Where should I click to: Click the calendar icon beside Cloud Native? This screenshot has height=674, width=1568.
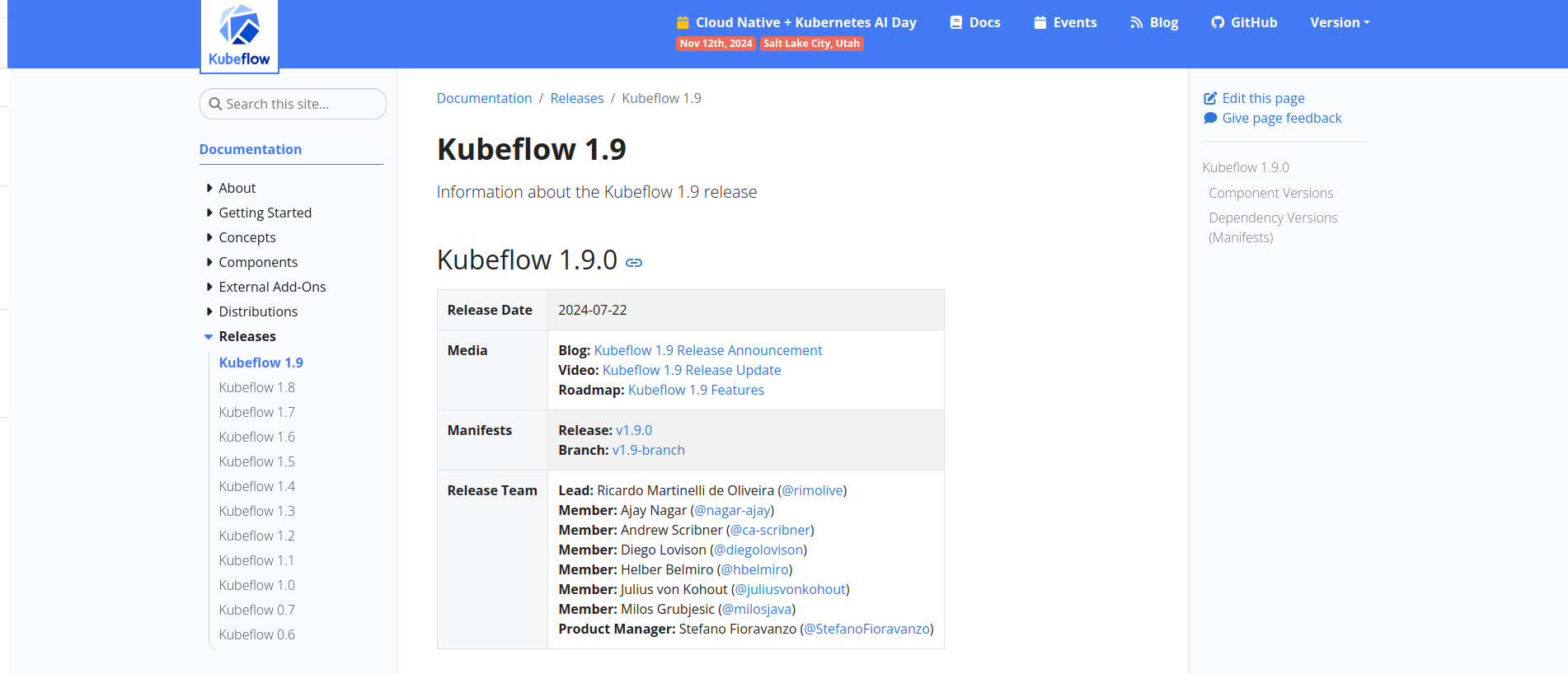point(683,22)
